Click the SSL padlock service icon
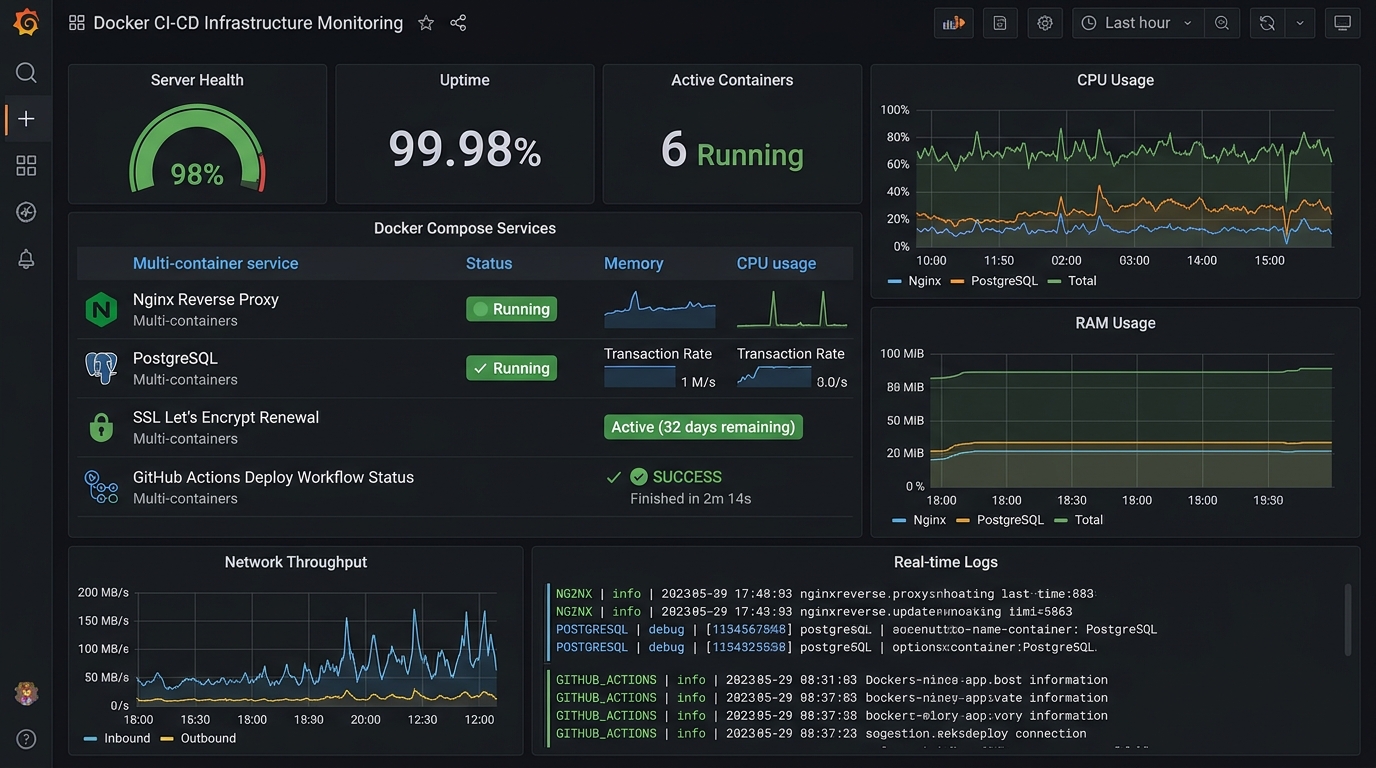This screenshot has height=768, width=1376. click(x=101, y=427)
